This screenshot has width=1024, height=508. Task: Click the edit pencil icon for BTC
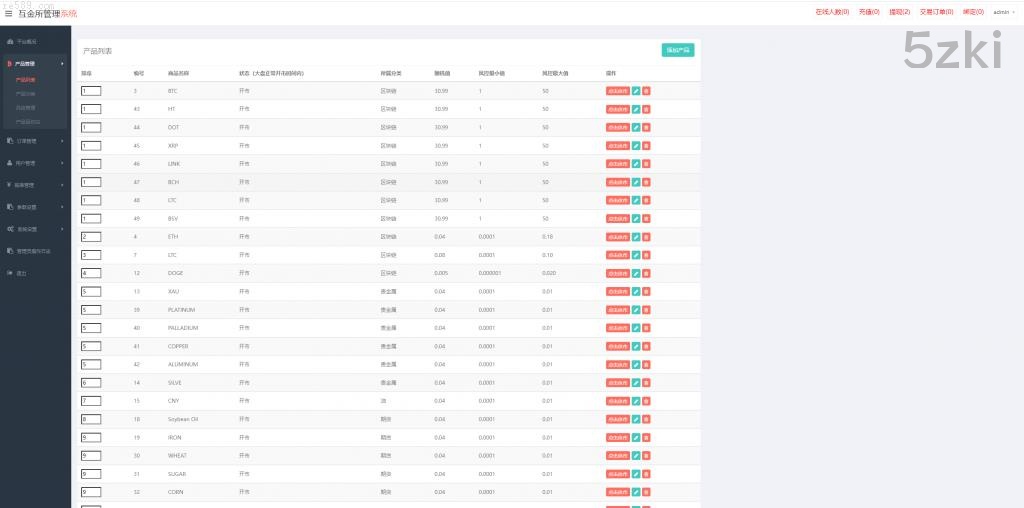pyautogui.click(x=636, y=91)
